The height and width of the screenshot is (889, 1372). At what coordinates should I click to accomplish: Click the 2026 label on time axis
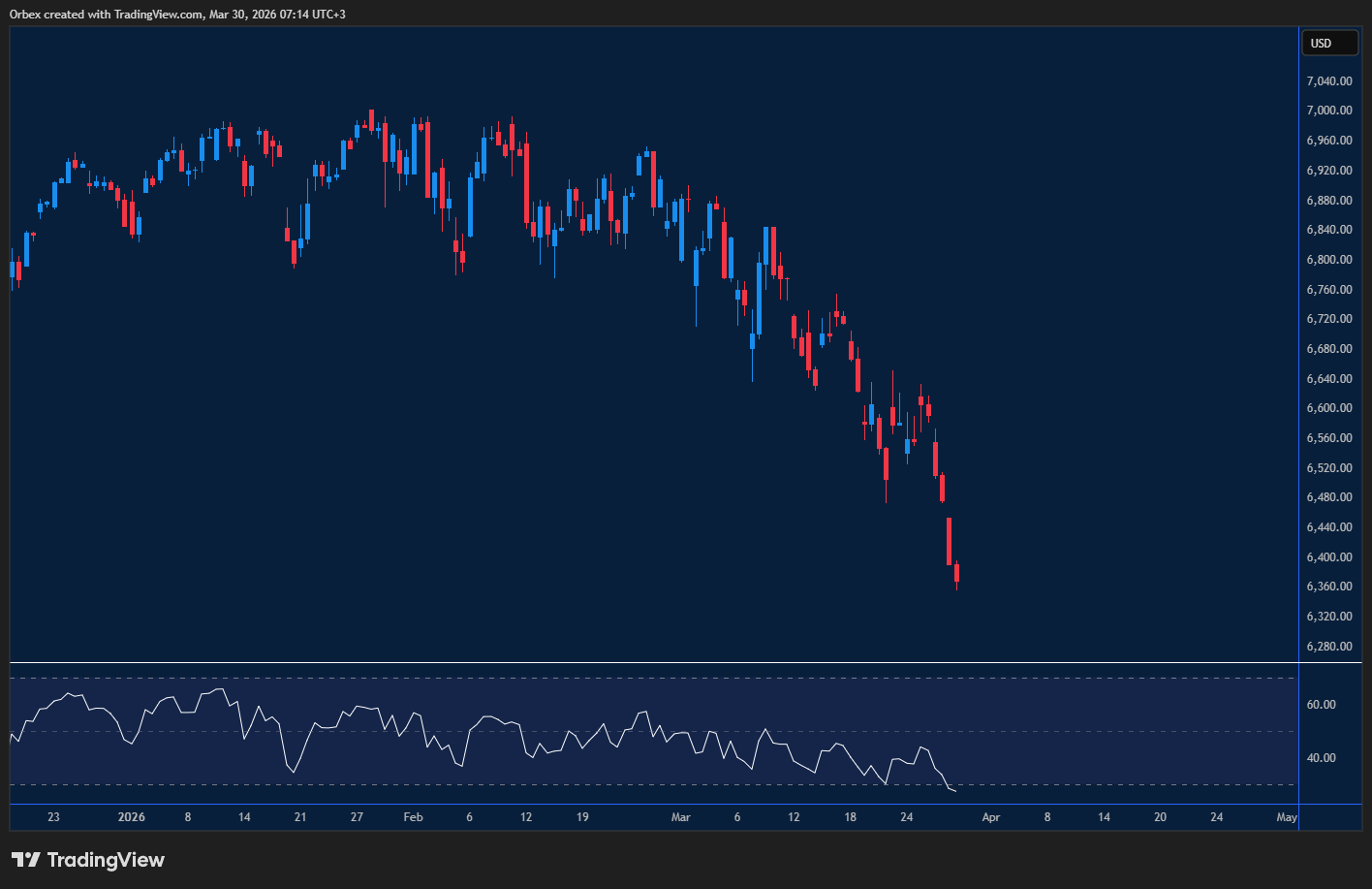tap(131, 817)
